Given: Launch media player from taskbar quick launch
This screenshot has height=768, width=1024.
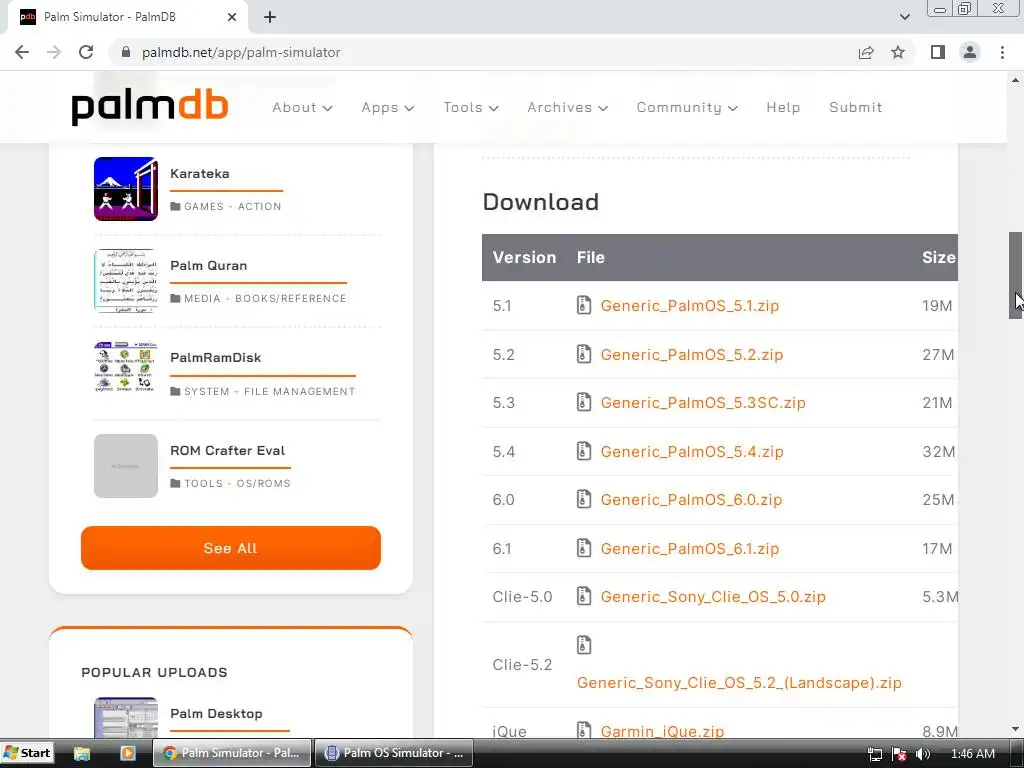Looking at the screenshot, I should coord(127,753).
